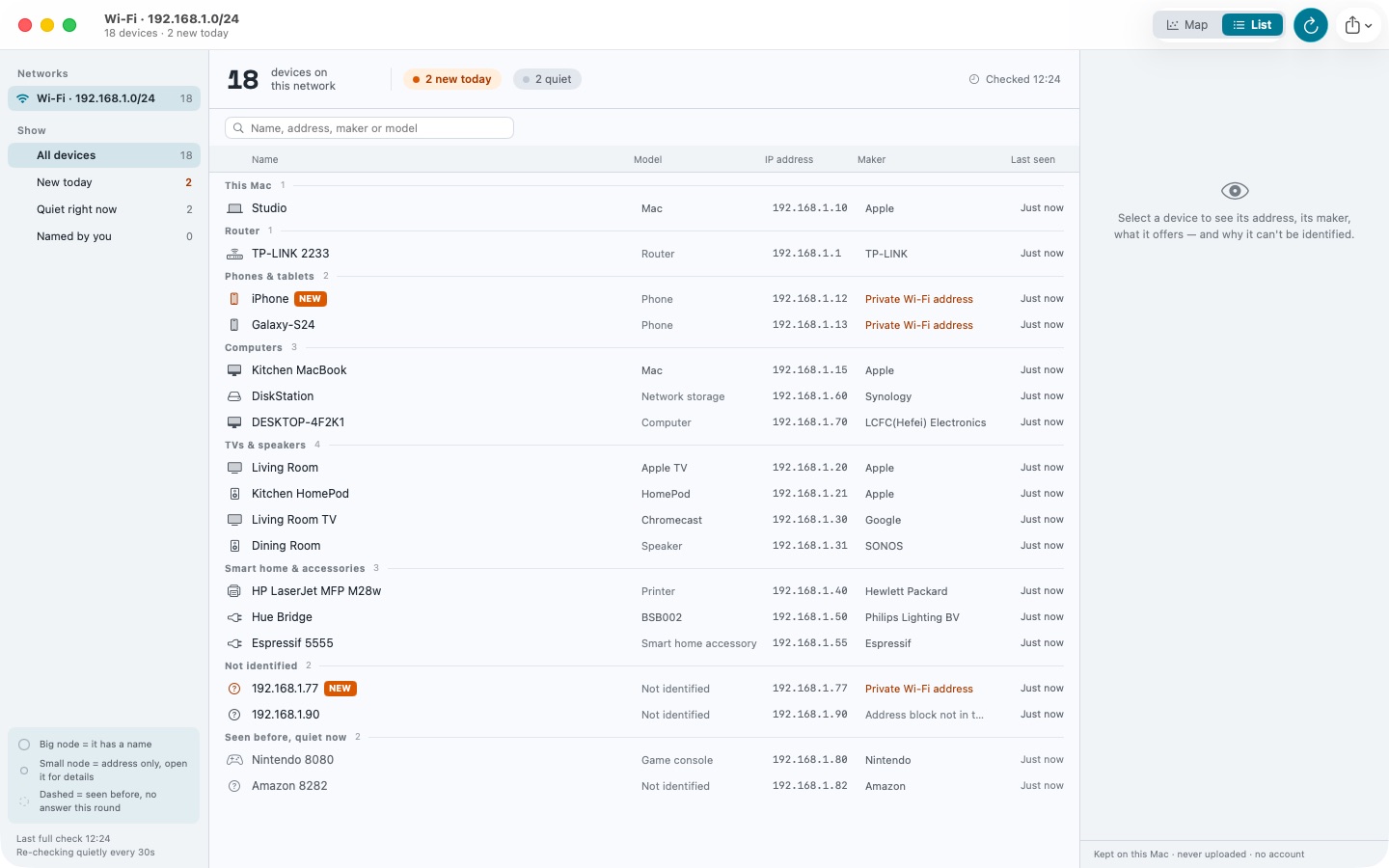Screen dimensions: 1389x868
Task: Click the eye icon in detail panel
Action: coord(1235,191)
